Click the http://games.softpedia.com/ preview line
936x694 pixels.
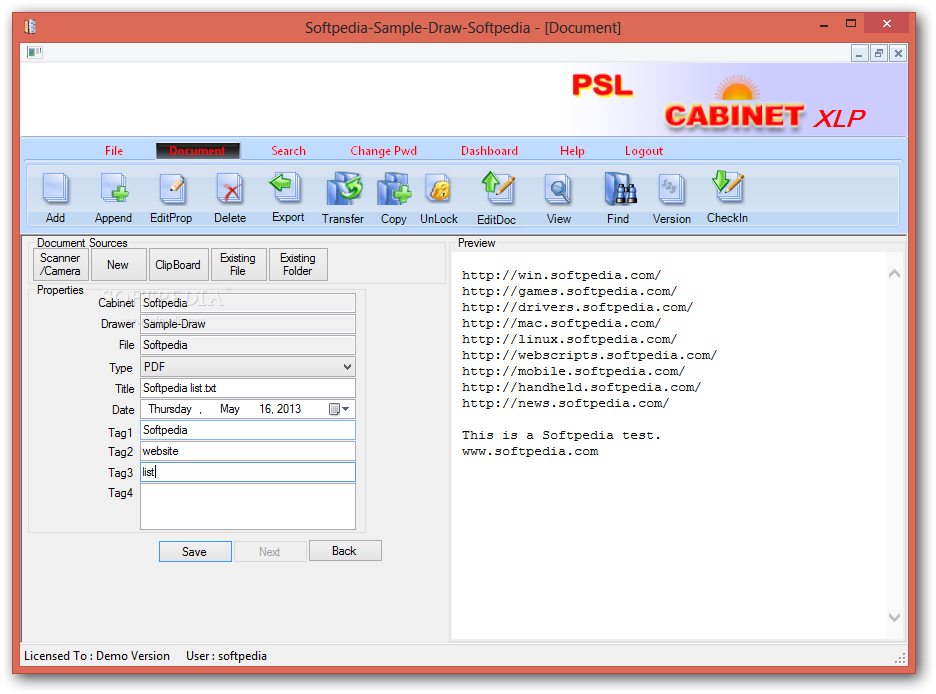coord(569,292)
